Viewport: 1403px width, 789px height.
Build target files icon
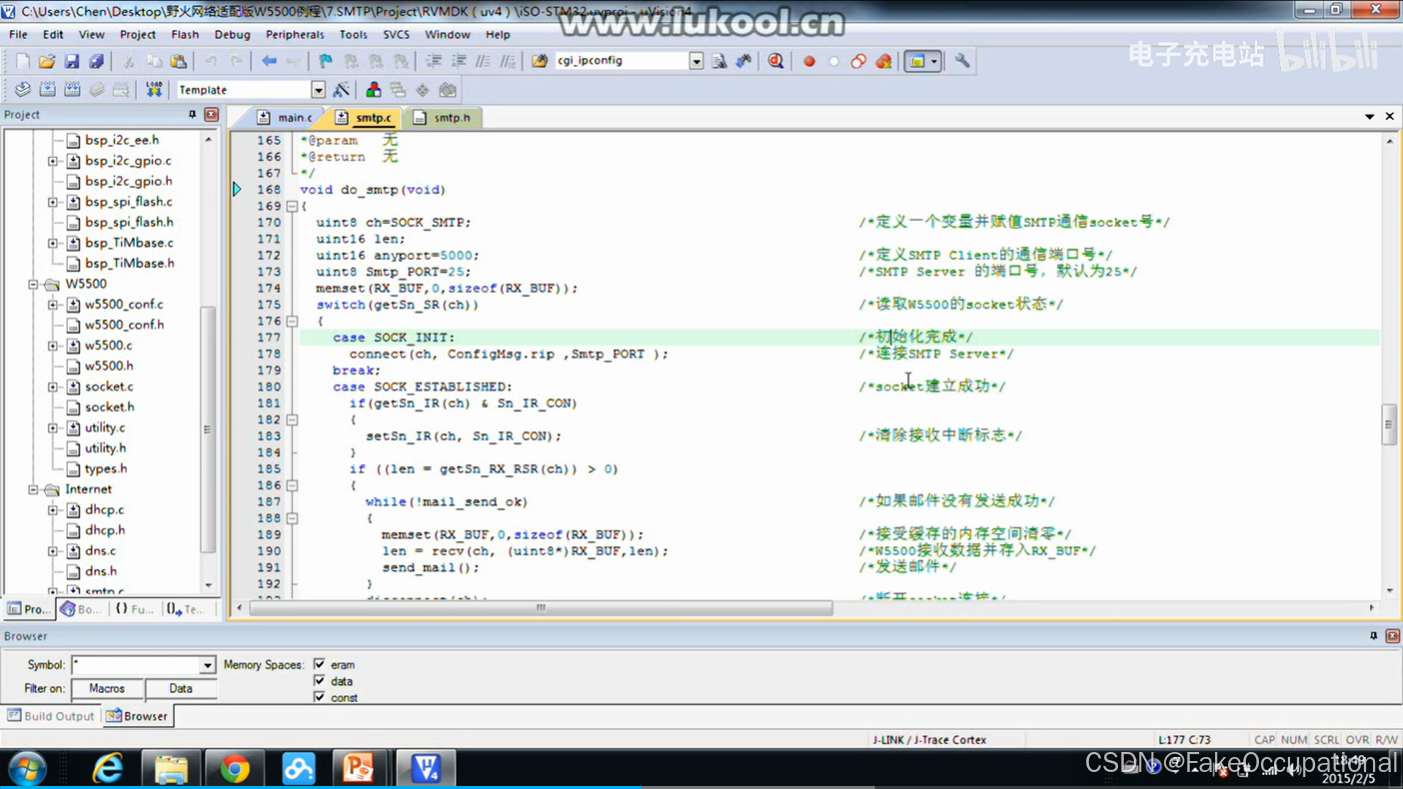(x=47, y=90)
